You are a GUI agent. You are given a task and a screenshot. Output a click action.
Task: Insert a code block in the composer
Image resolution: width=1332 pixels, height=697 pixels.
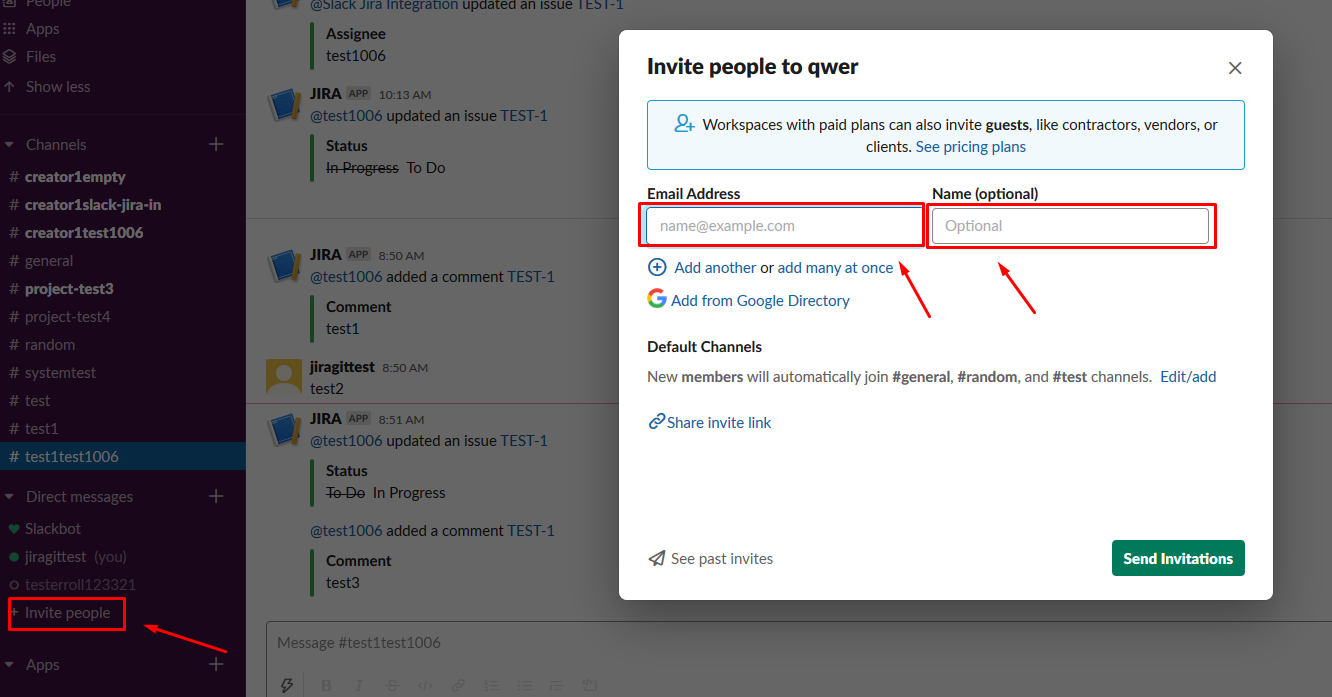point(590,686)
